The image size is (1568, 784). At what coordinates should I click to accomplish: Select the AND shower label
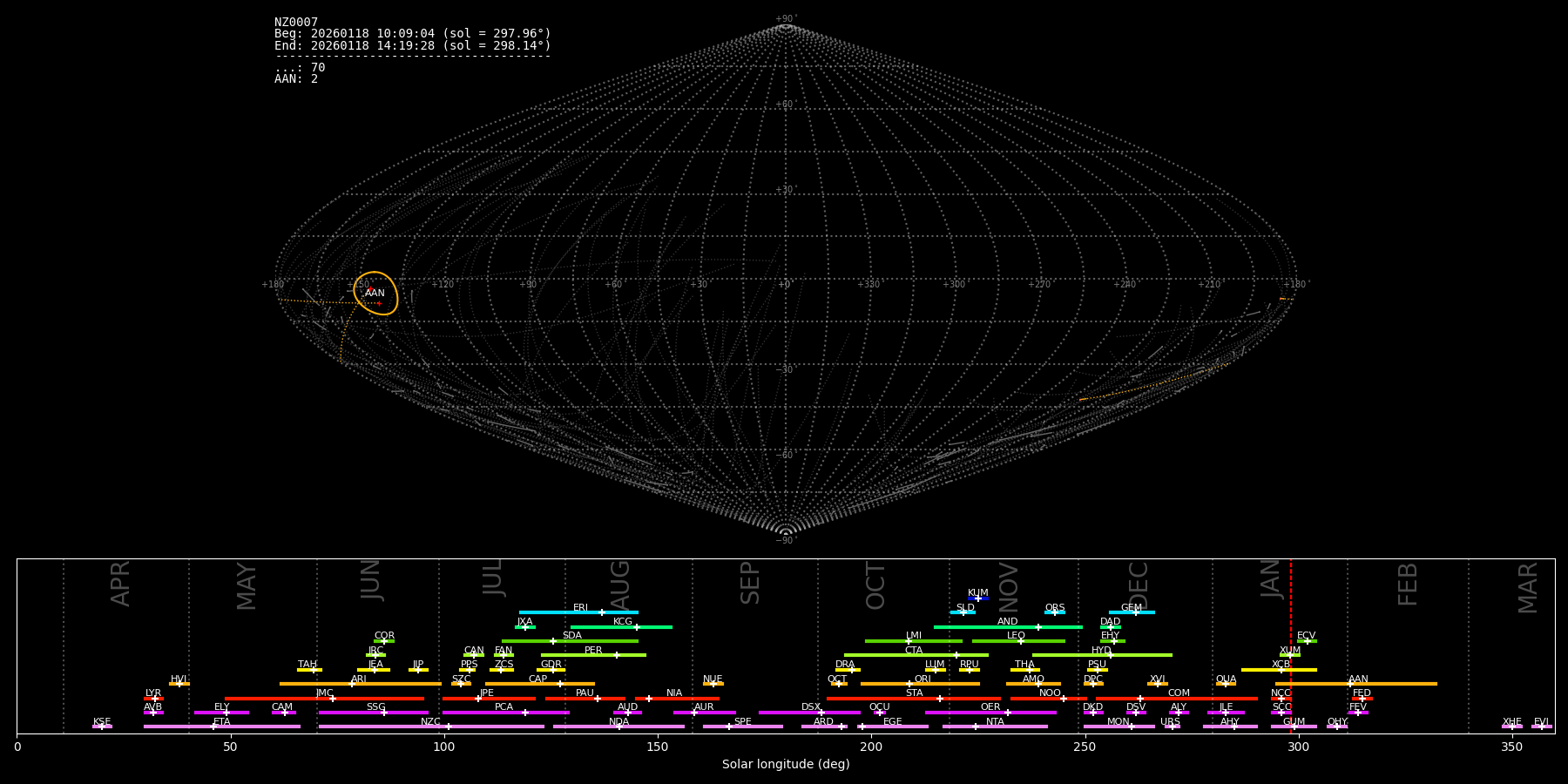click(1008, 622)
